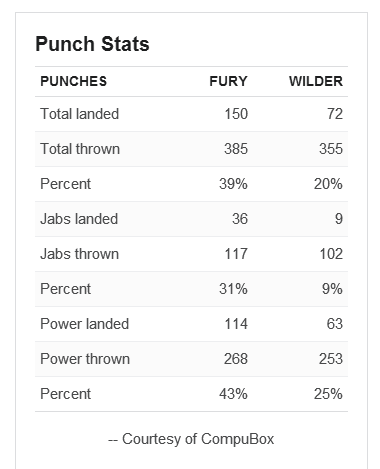Click the Power thrown row label

[85, 359]
